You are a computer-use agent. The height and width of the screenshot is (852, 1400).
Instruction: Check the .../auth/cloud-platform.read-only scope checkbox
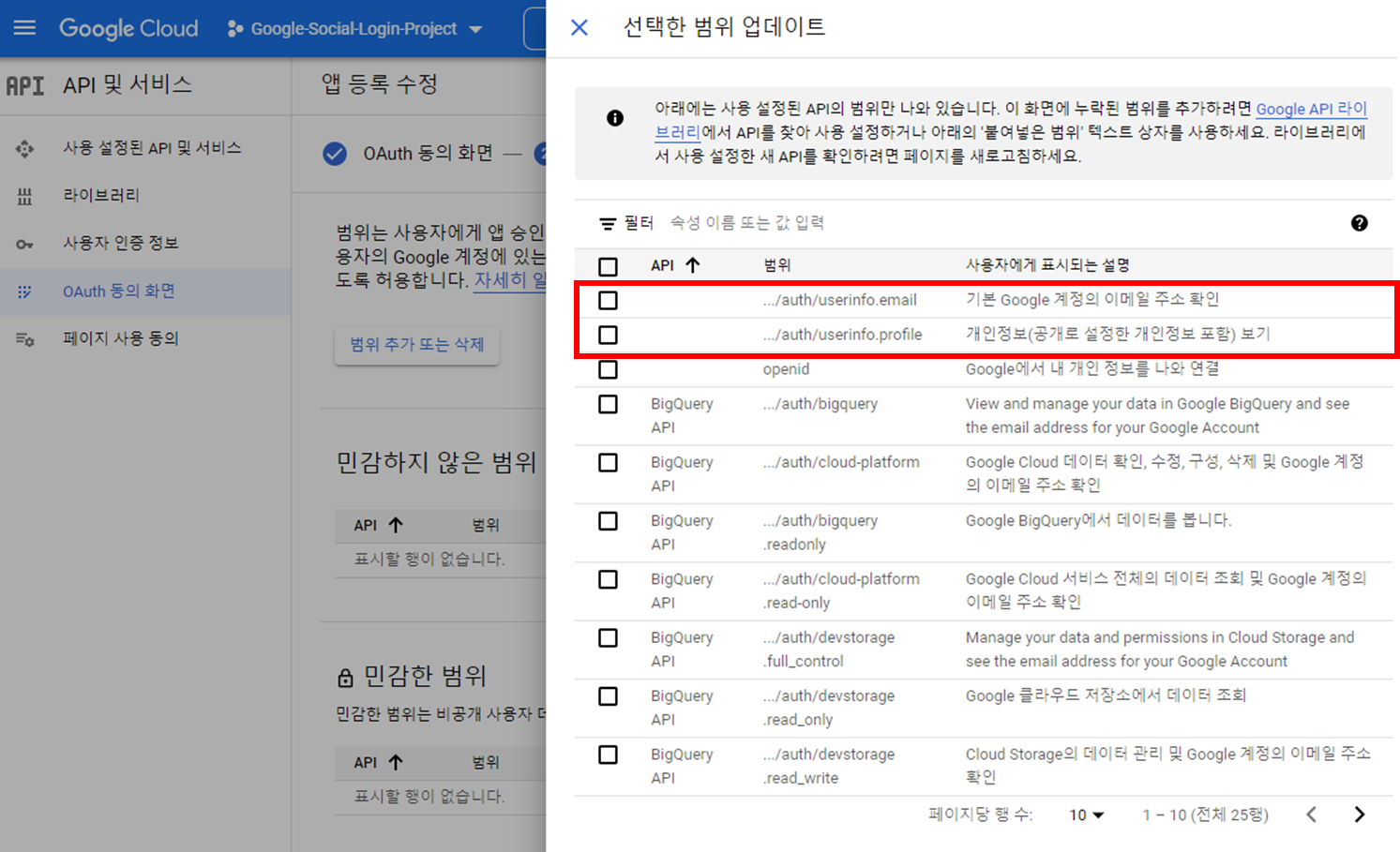click(608, 579)
